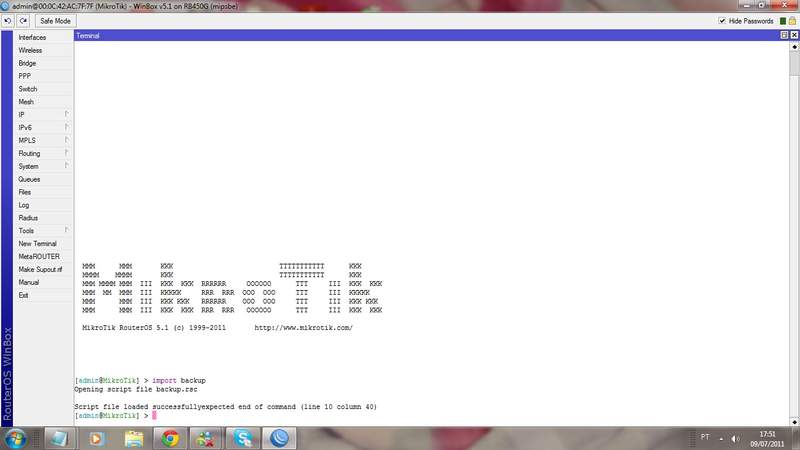The image size is (800, 450).
Task: Click the terminal scrollbar down arrow
Action: 794,421
